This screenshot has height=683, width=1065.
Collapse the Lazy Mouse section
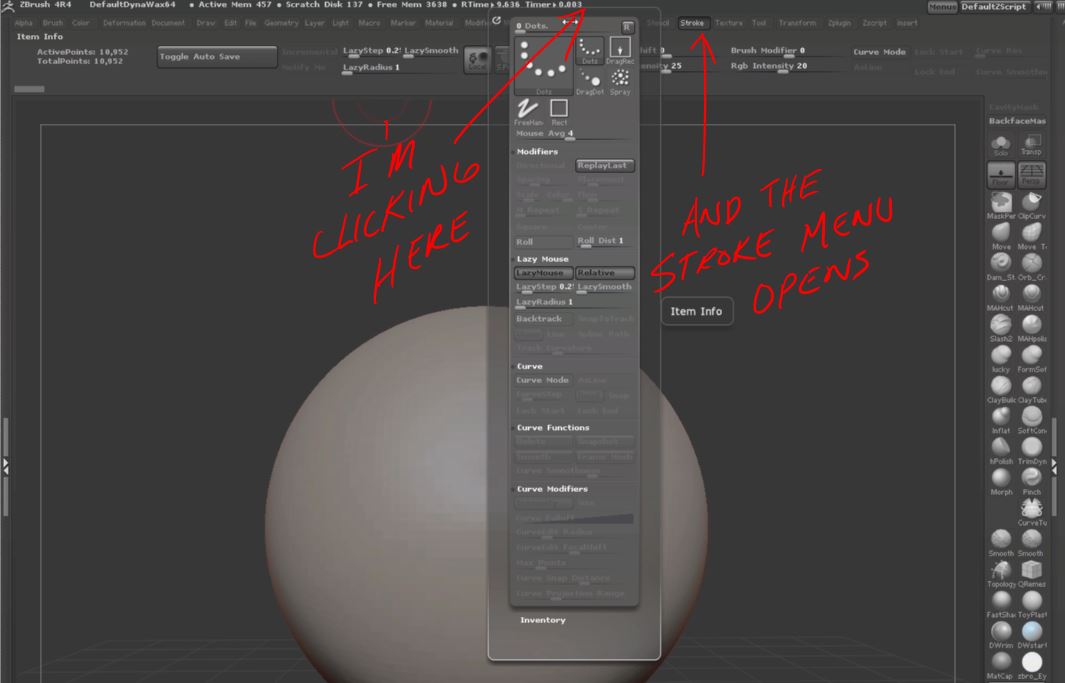click(542, 259)
